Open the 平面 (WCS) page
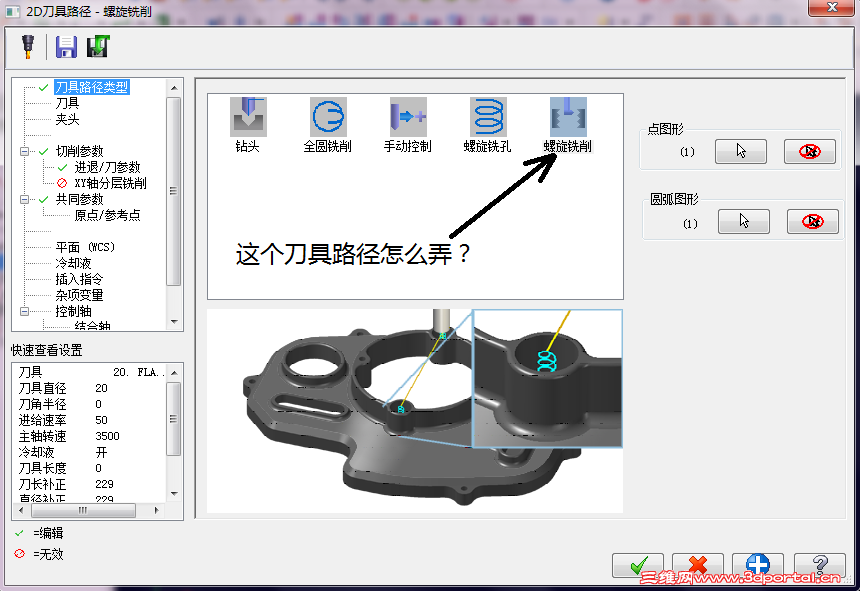Viewport: 860px width, 591px height. coord(86,247)
